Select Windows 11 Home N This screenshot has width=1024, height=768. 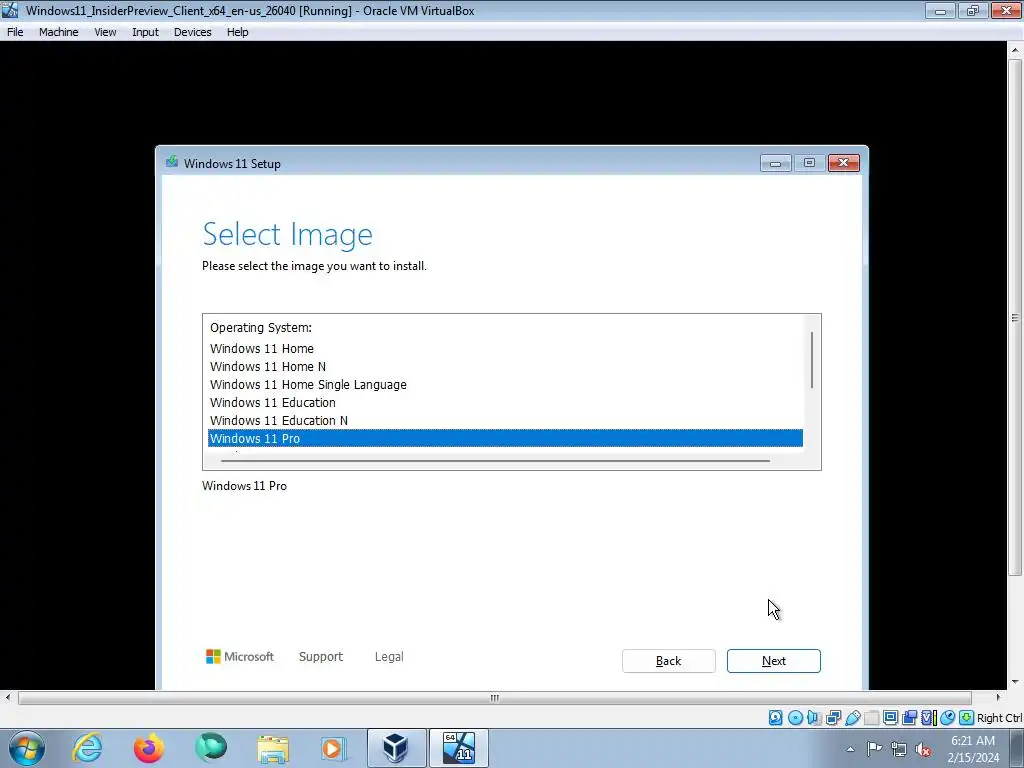505,366
